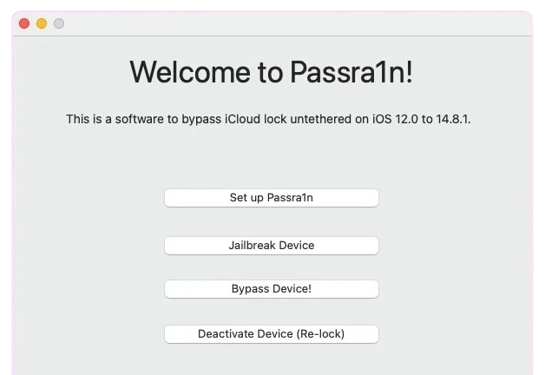Click the red traffic-light dot
This screenshot has height=375, width=546.
click(24, 23)
